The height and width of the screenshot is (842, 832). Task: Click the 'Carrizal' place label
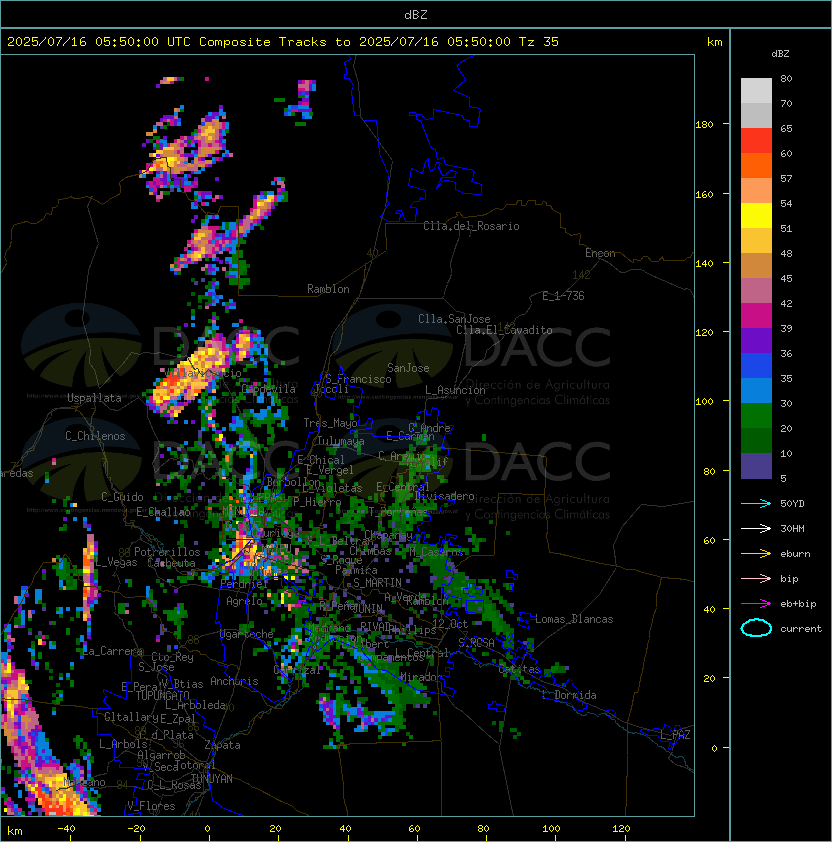point(297,670)
